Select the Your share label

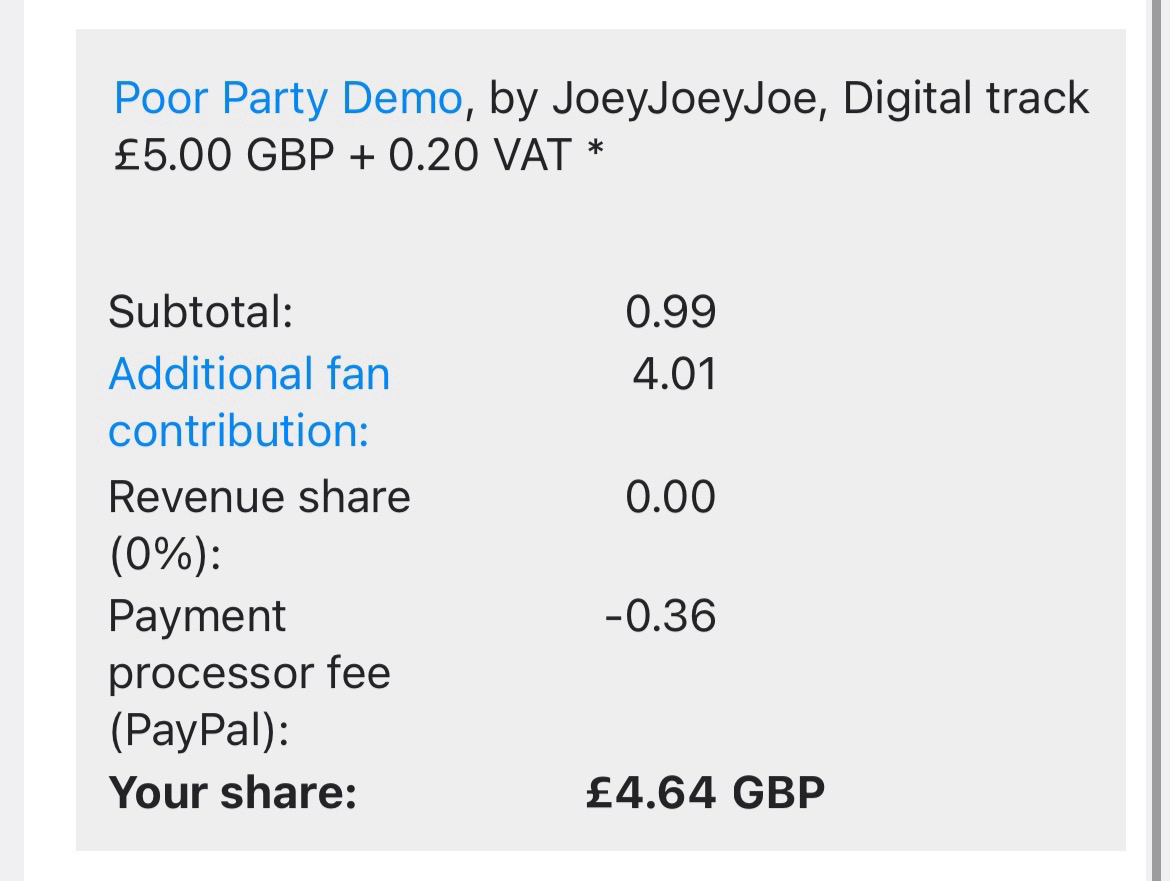[x=232, y=793]
